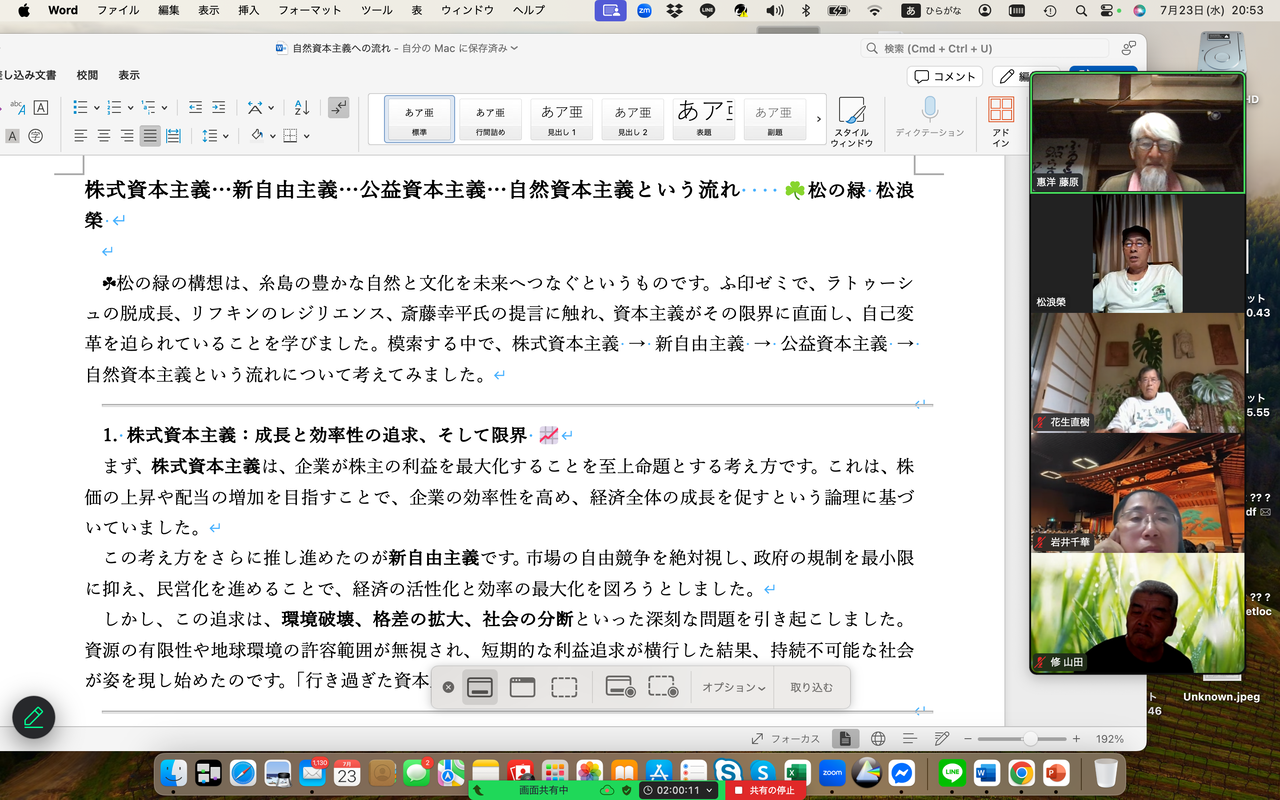Apply the 見出し 1 style
The width and height of the screenshot is (1280, 800).
[x=561, y=119]
